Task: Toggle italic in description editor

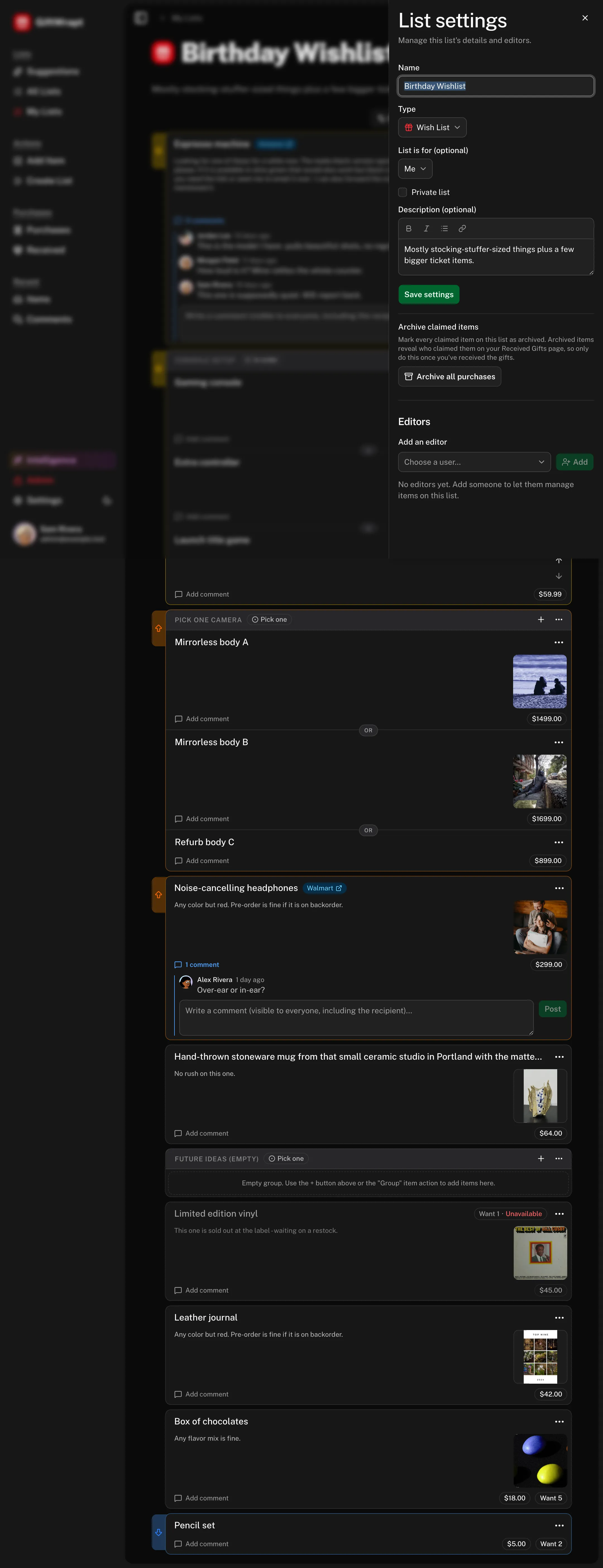Action: [x=427, y=228]
